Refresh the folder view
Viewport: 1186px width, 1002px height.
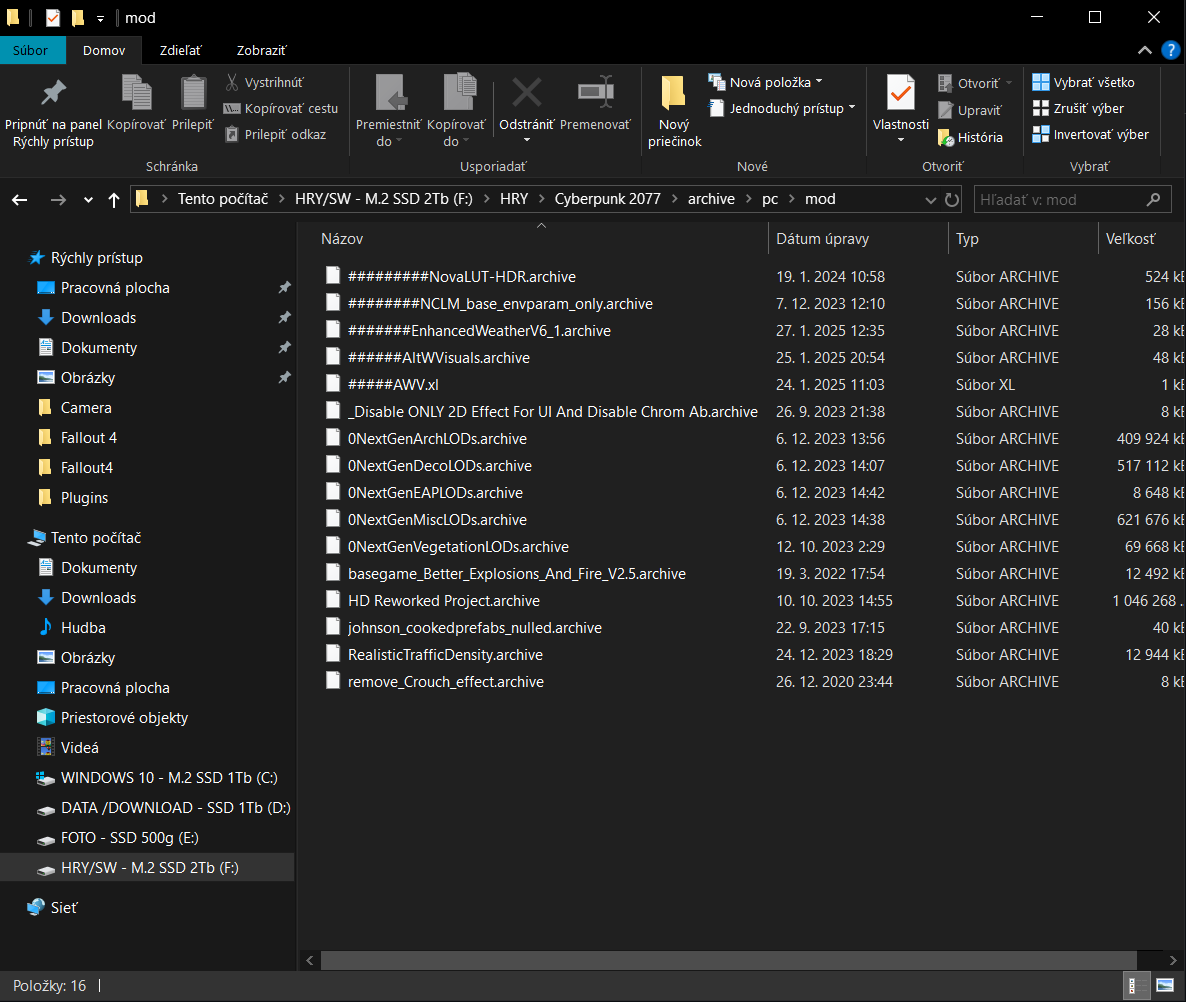pyautogui.click(x=952, y=200)
